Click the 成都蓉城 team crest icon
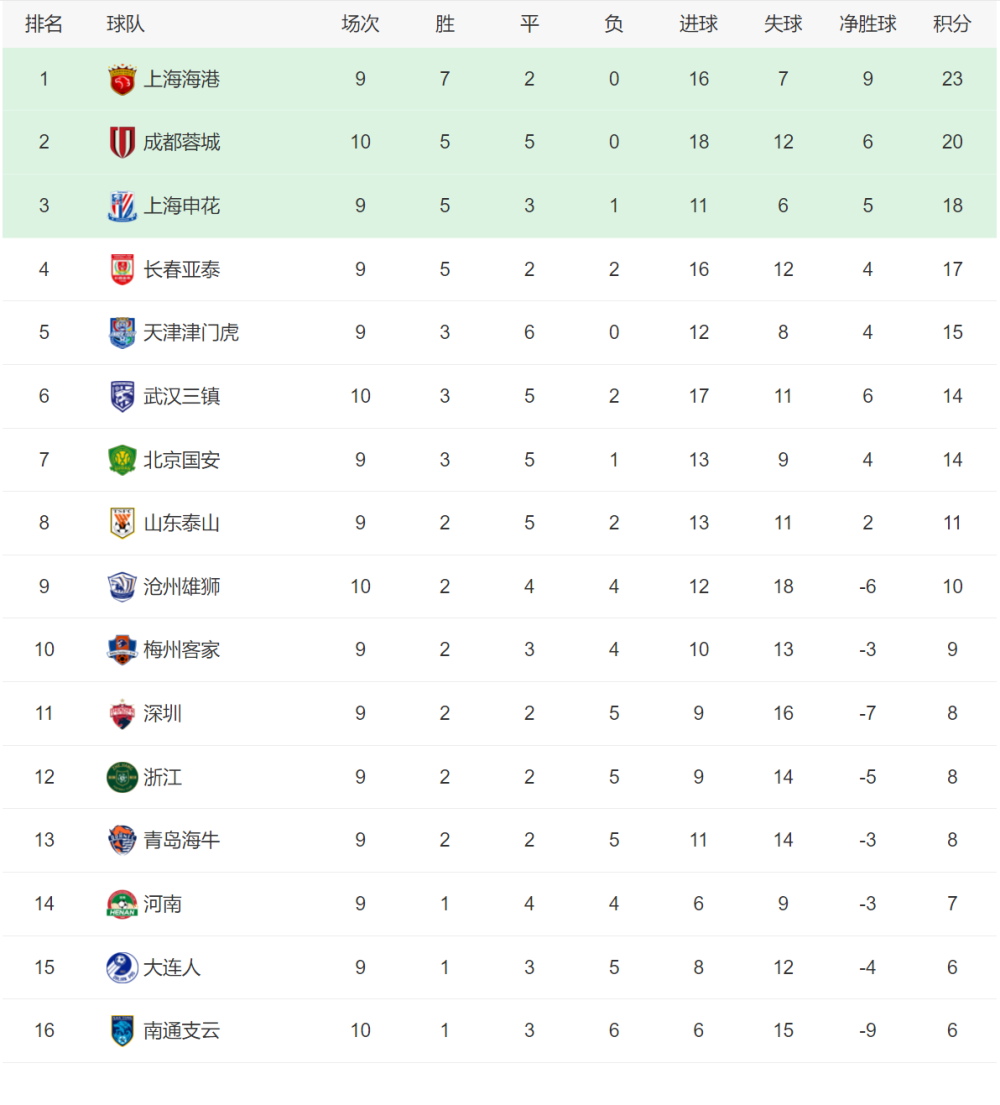The image size is (1000, 1105). pyautogui.click(x=122, y=142)
